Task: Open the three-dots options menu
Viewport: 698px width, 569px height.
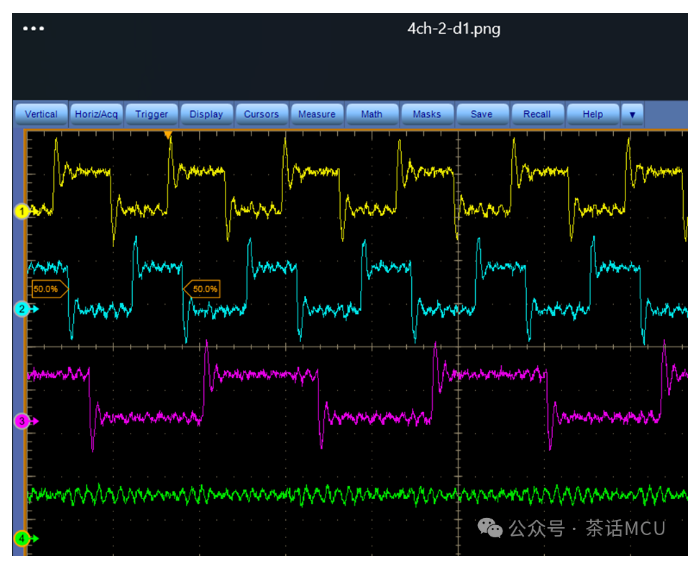Action: pyautogui.click(x=33, y=28)
